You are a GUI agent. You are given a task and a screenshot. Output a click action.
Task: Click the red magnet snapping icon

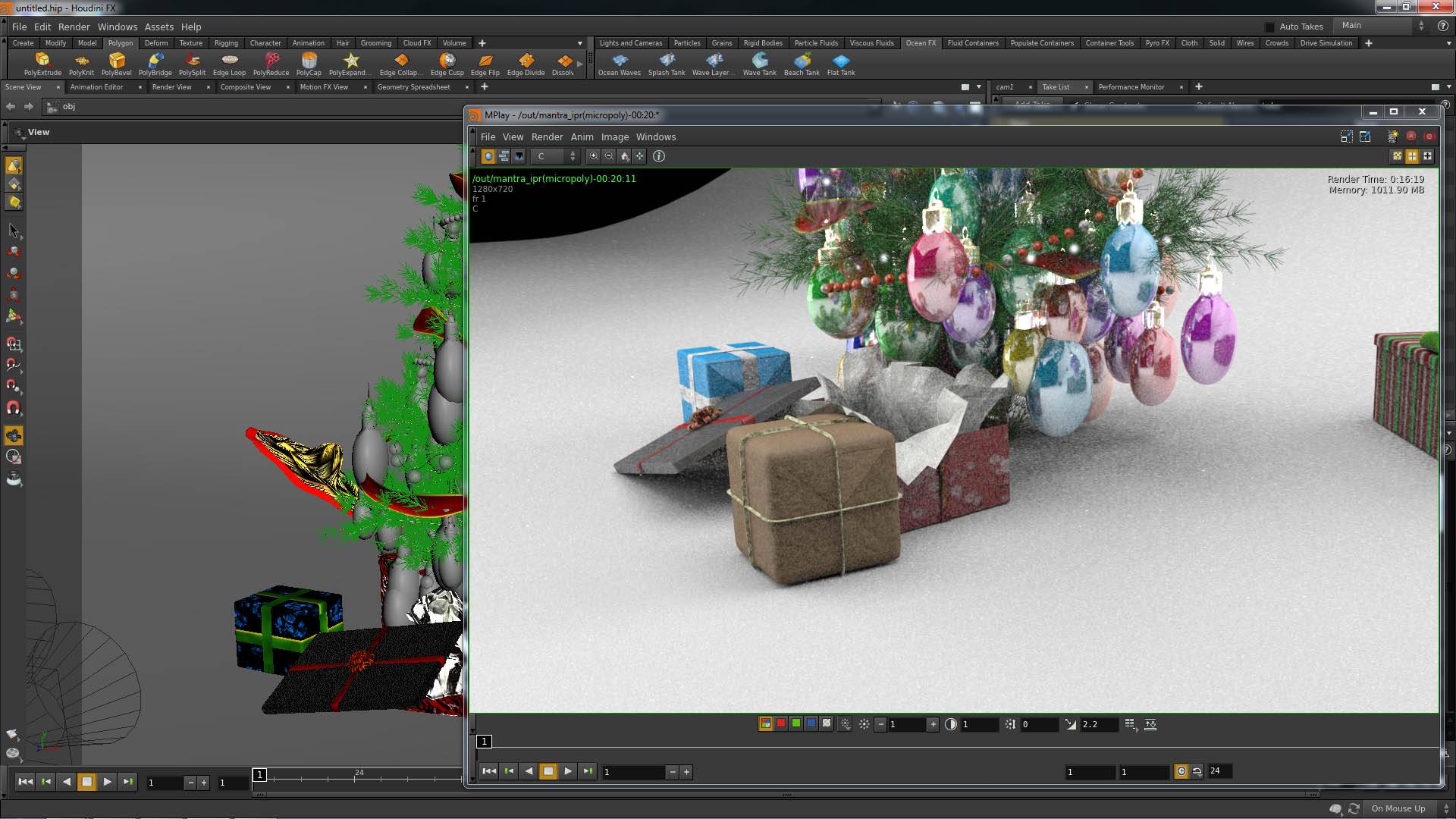[14, 408]
